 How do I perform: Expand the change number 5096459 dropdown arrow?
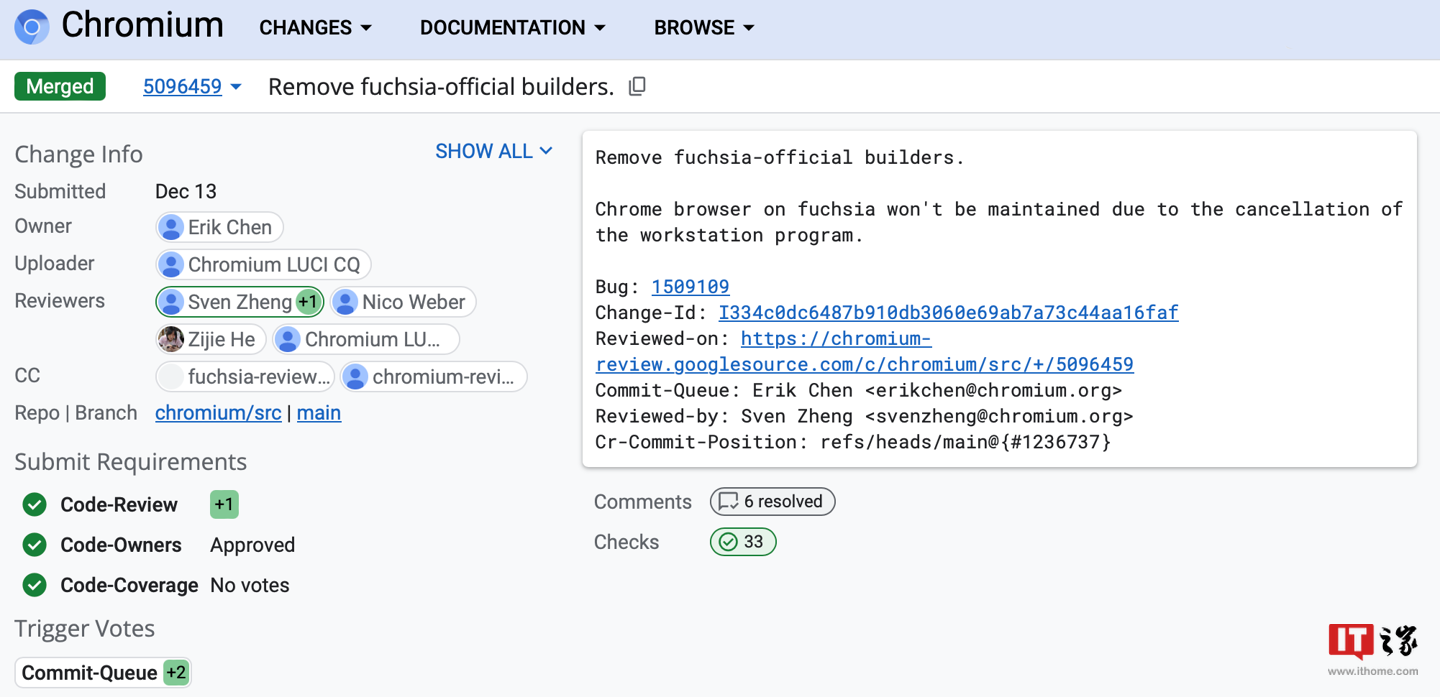click(236, 87)
